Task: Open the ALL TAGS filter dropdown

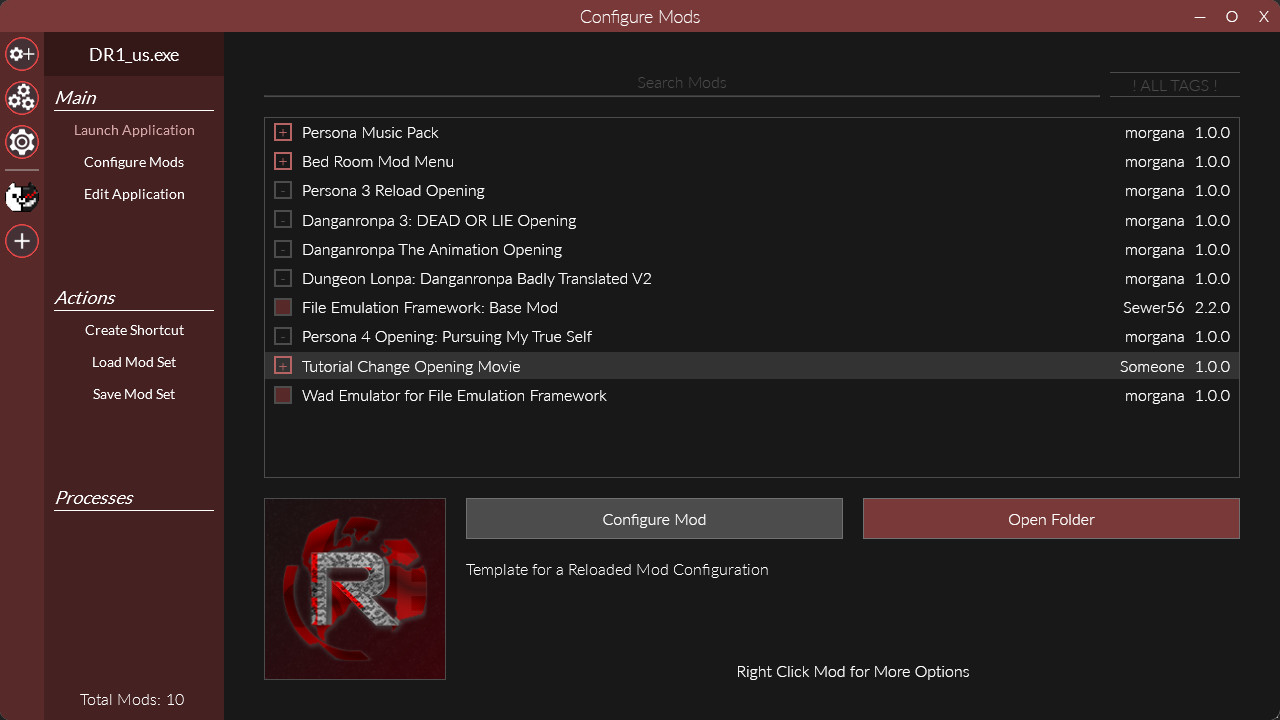Action: point(1174,85)
